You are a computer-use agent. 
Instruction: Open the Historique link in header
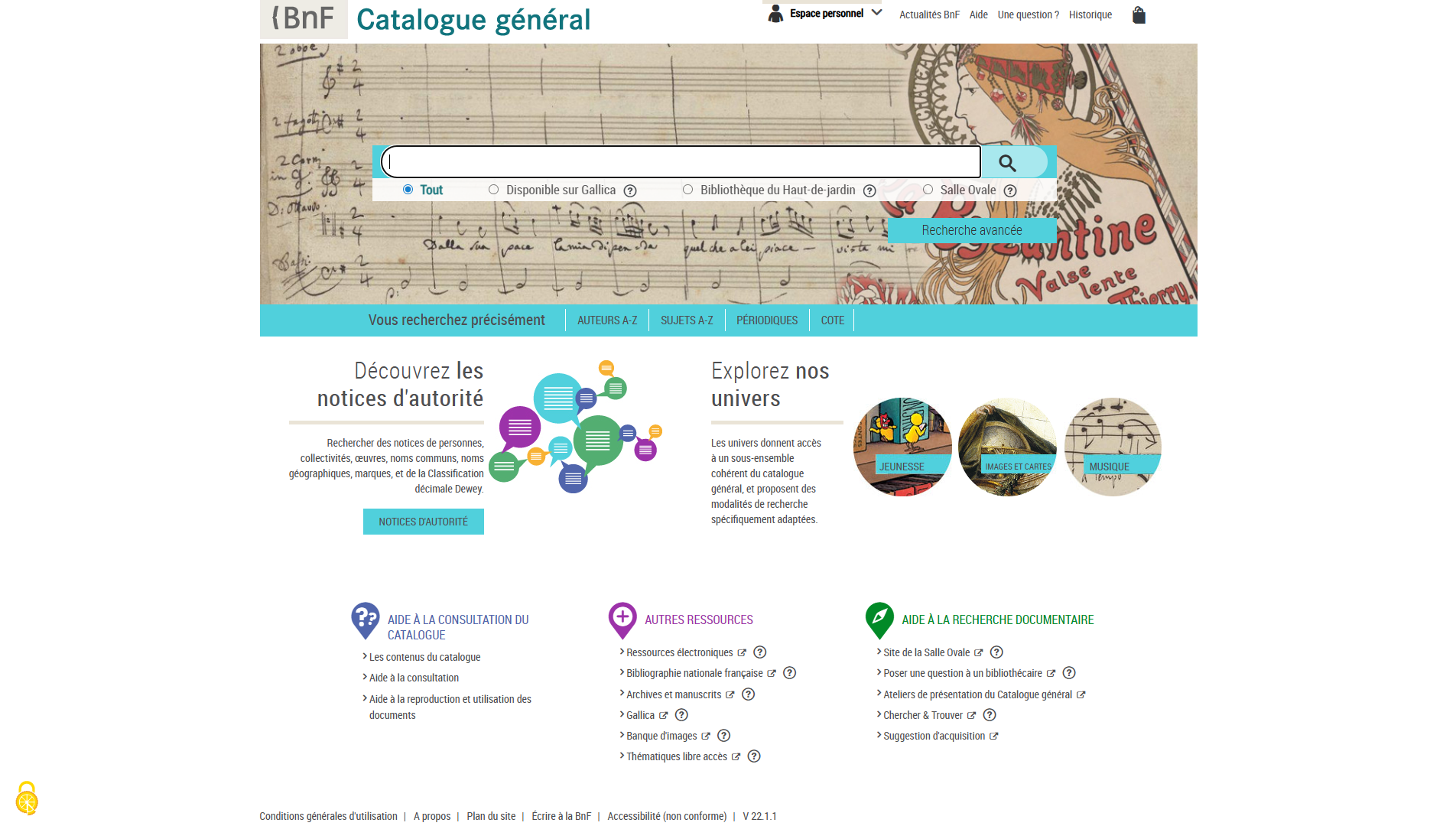pos(1090,15)
